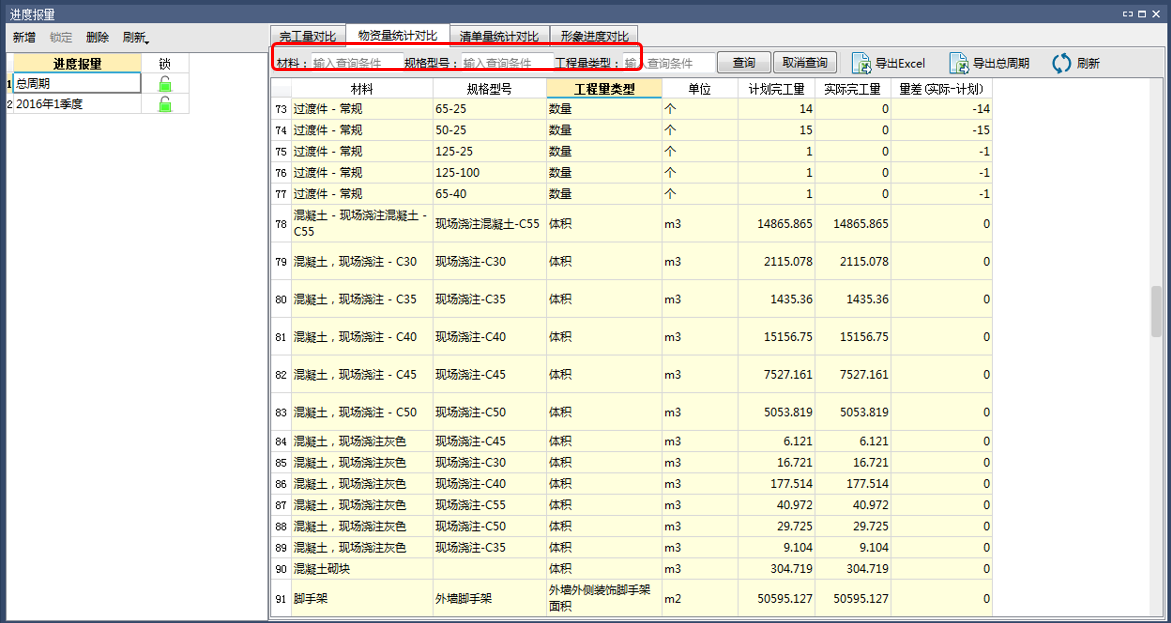Image resolution: width=1171 pixels, height=623 pixels.
Task: Click the 计划完工量 column header
Action: 777,89
